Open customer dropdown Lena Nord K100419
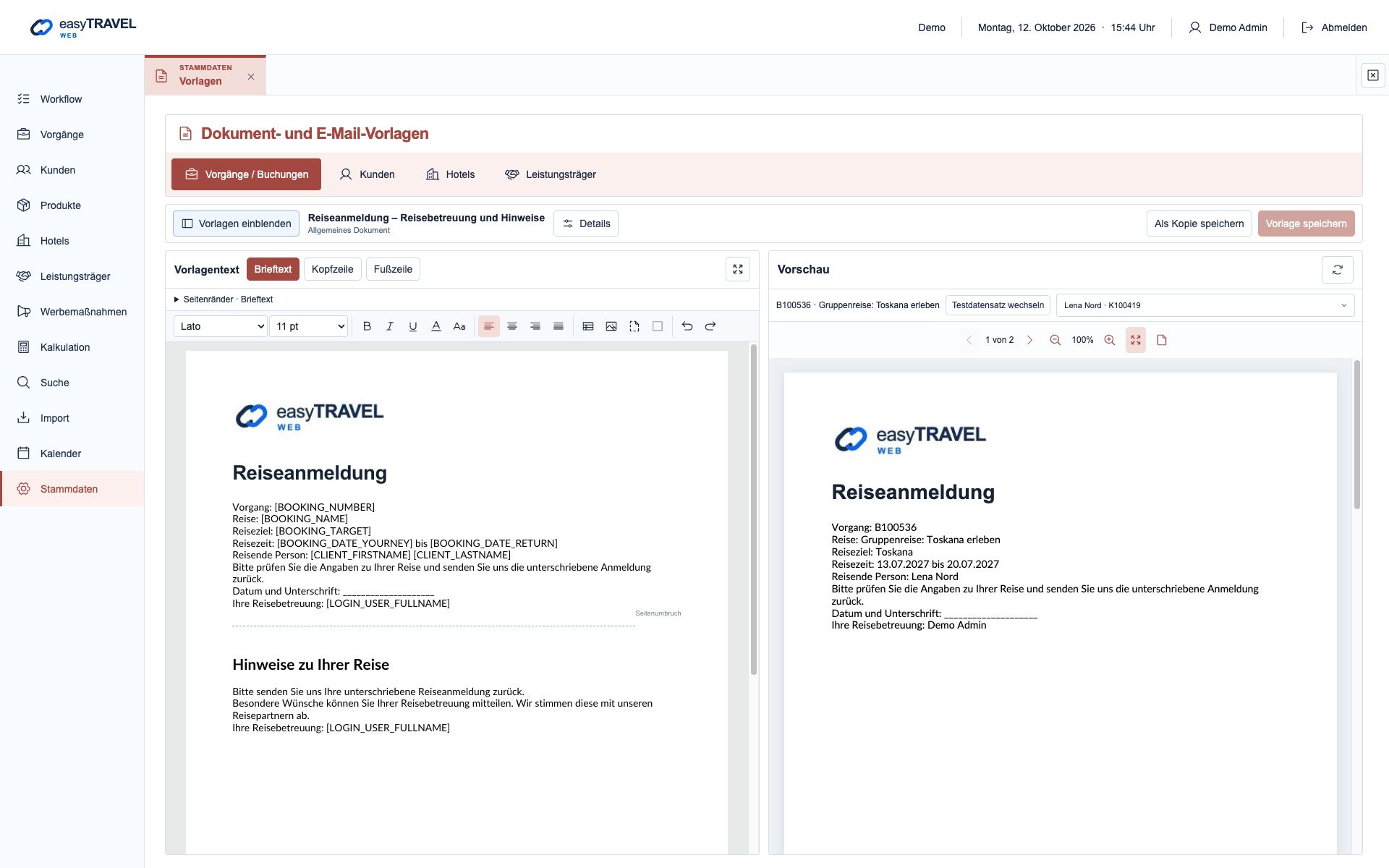Viewport: 1389px width, 868px height. (1205, 305)
